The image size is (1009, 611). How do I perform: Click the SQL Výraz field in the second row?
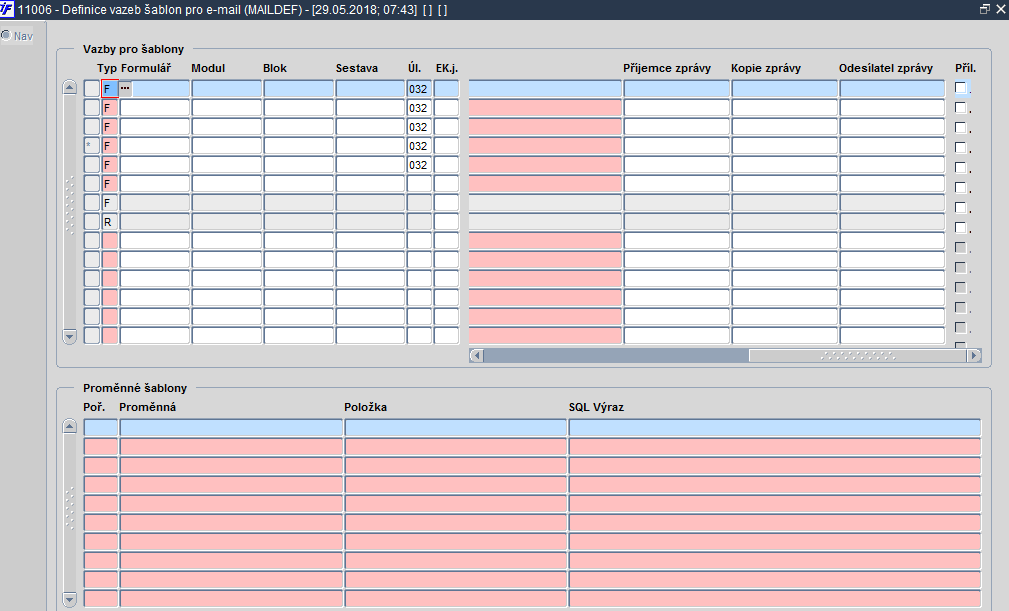tap(775, 446)
